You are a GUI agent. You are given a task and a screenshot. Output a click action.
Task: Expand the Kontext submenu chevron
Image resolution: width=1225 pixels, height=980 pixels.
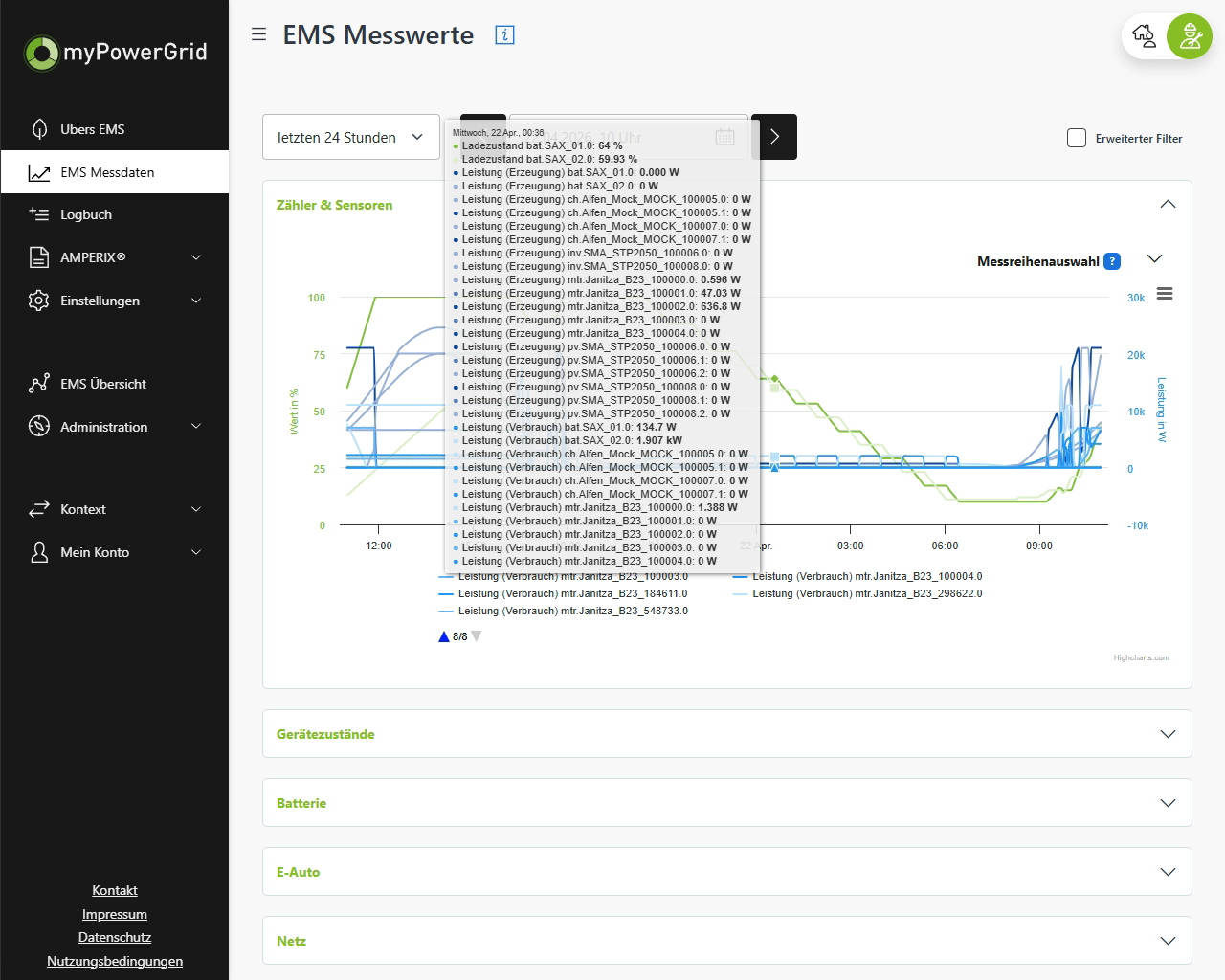(x=196, y=509)
